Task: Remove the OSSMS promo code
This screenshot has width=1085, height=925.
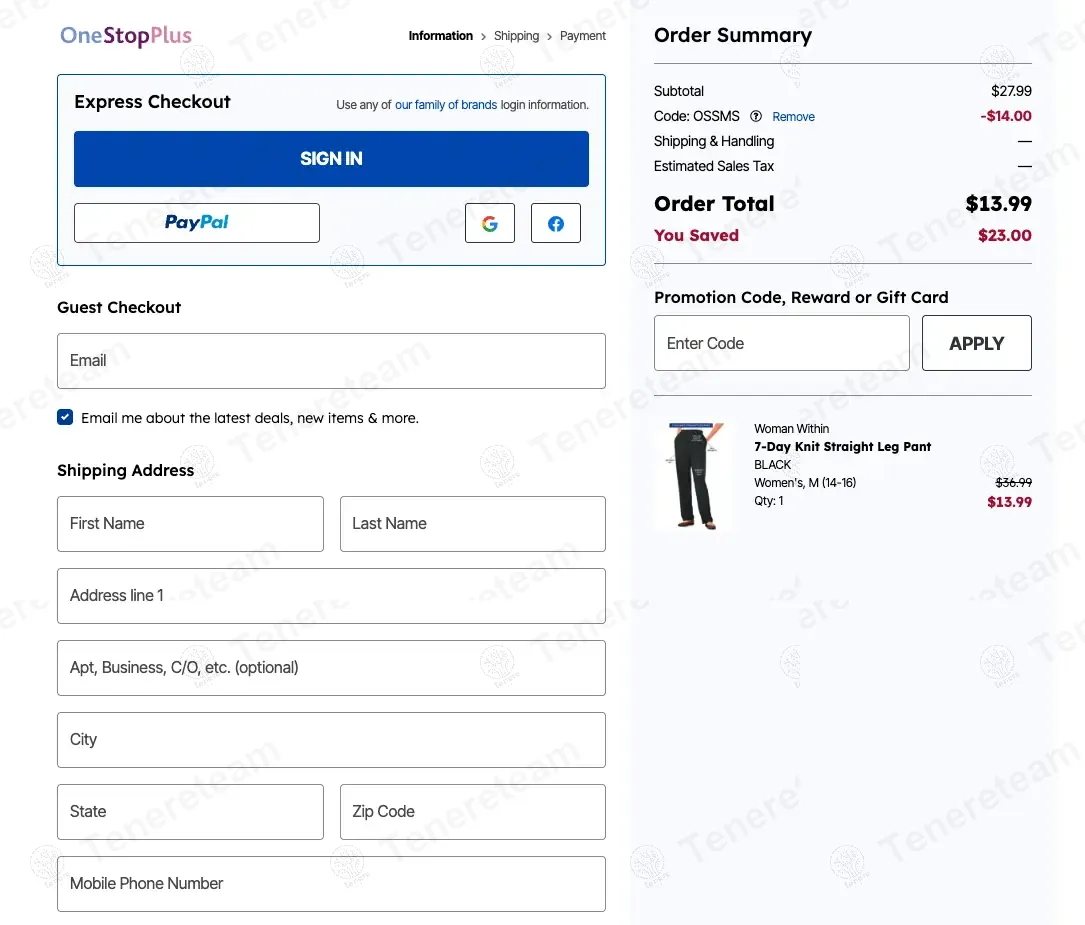Action: pyautogui.click(x=794, y=117)
